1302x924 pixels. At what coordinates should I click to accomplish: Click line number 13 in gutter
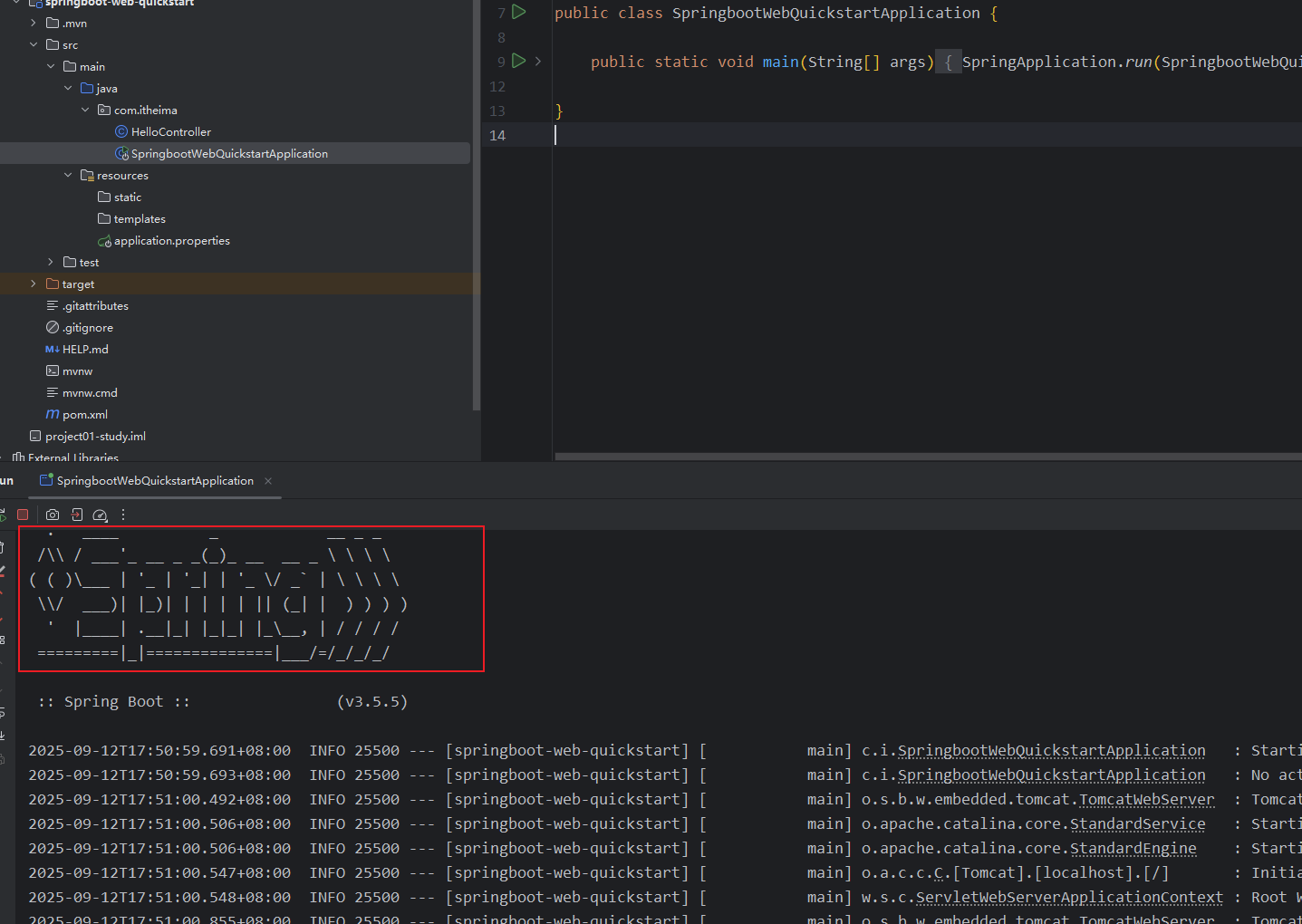click(497, 111)
